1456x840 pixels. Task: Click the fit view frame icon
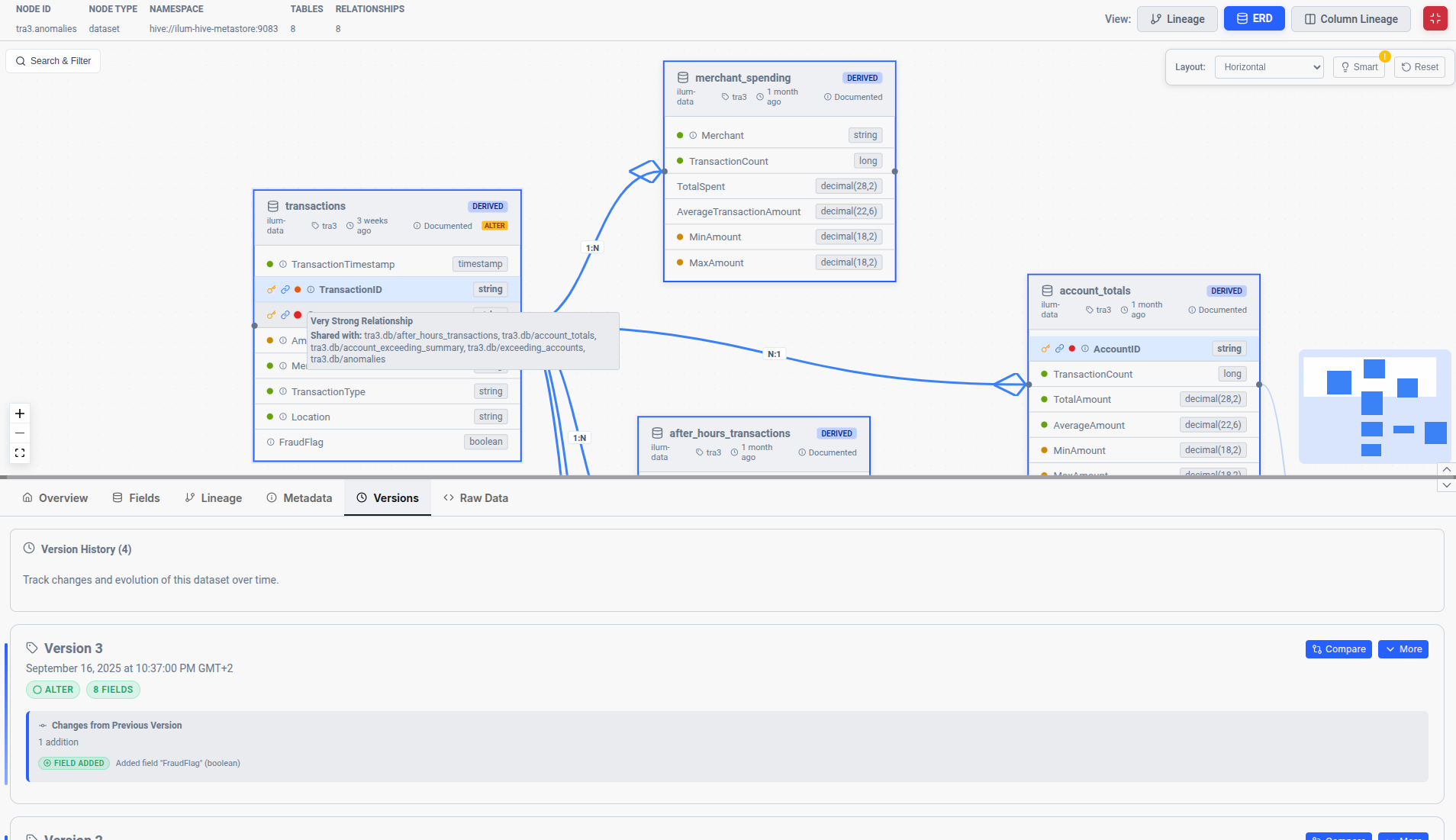coord(20,453)
